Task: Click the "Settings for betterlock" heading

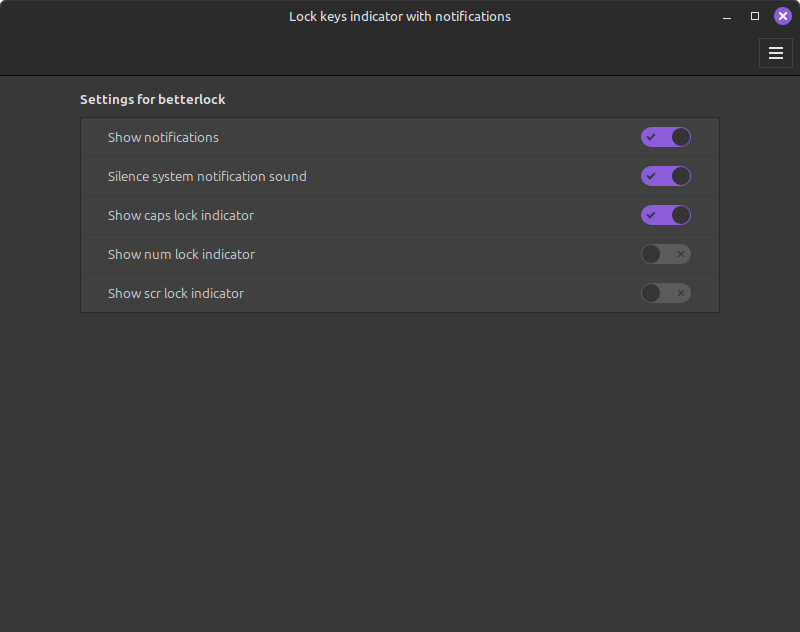Action: [152, 100]
